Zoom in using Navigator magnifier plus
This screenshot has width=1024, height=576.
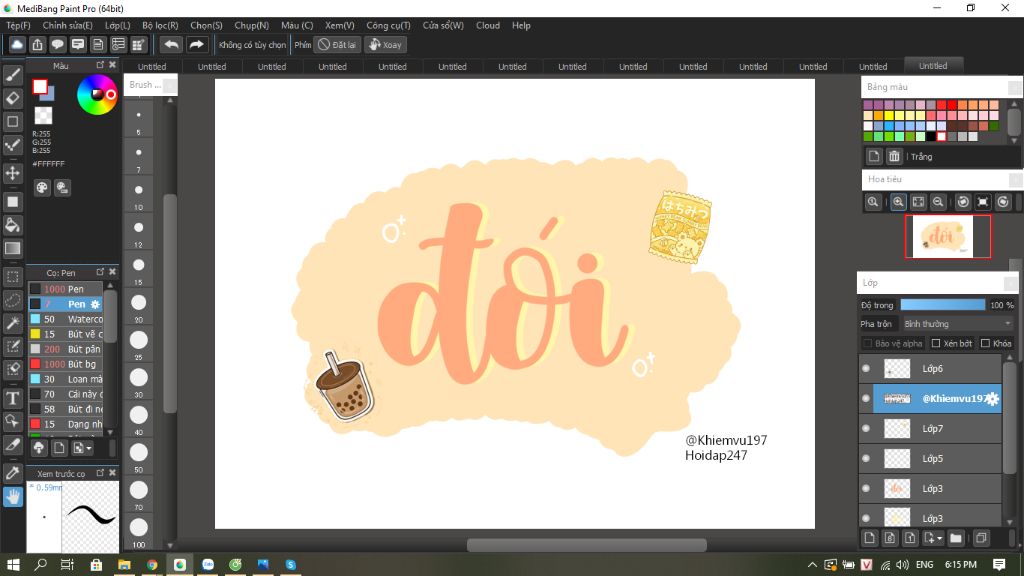(x=898, y=202)
